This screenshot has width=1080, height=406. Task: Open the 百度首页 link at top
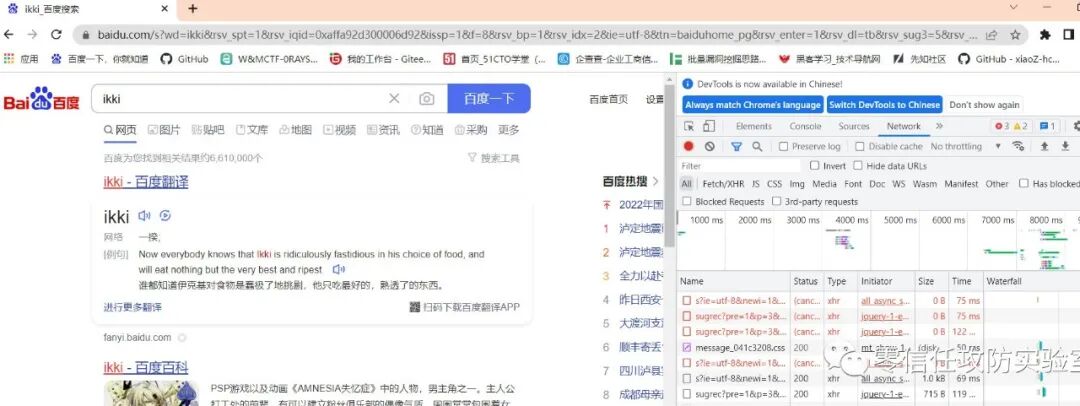tap(609, 99)
